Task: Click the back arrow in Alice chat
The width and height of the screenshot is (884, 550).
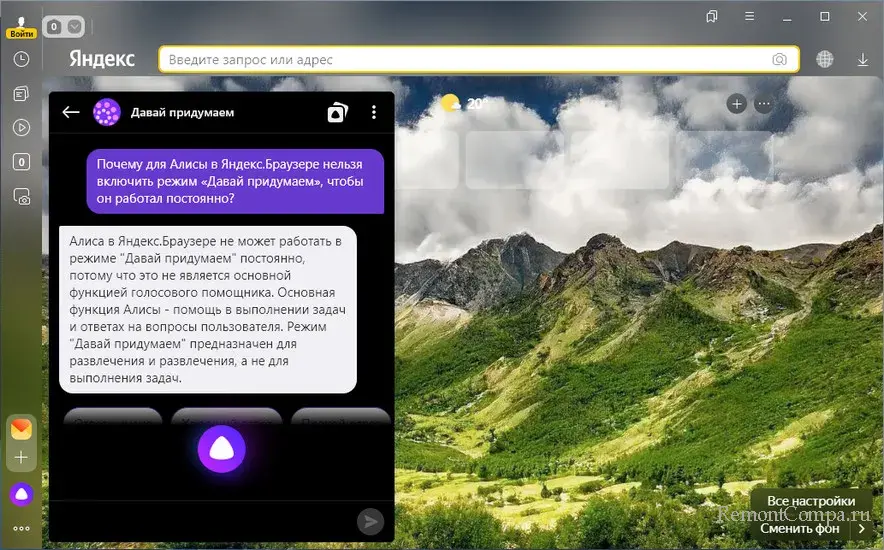Action: (x=71, y=112)
